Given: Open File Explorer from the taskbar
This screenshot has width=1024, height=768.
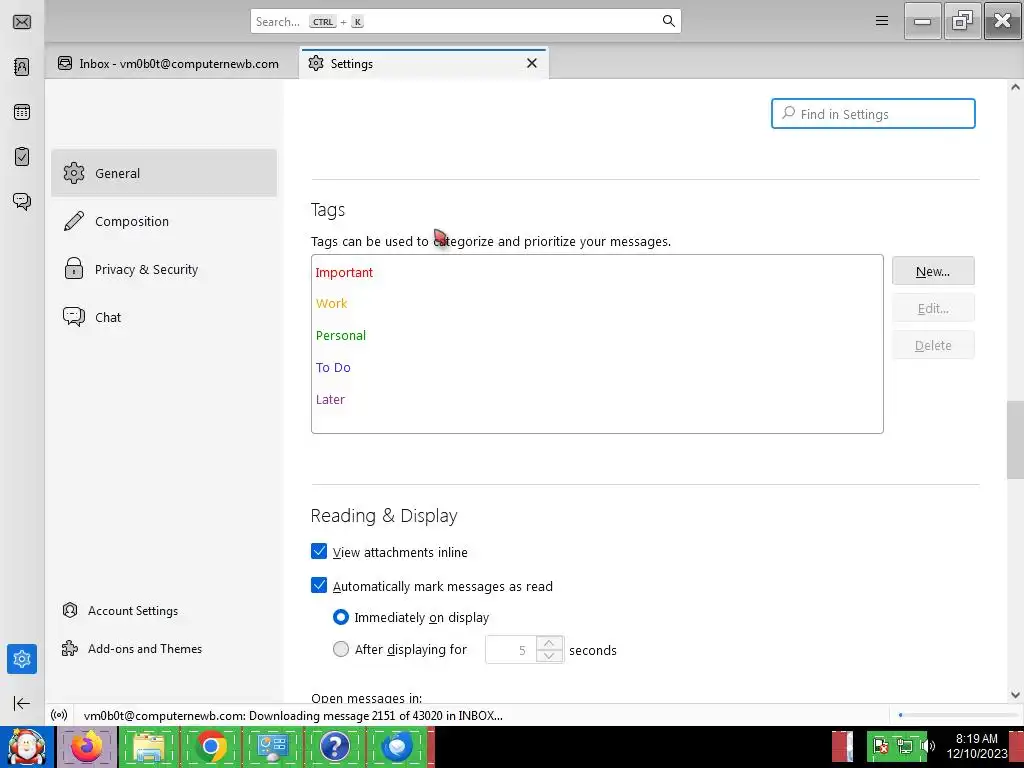Looking at the screenshot, I should pyautogui.click(x=149, y=747).
